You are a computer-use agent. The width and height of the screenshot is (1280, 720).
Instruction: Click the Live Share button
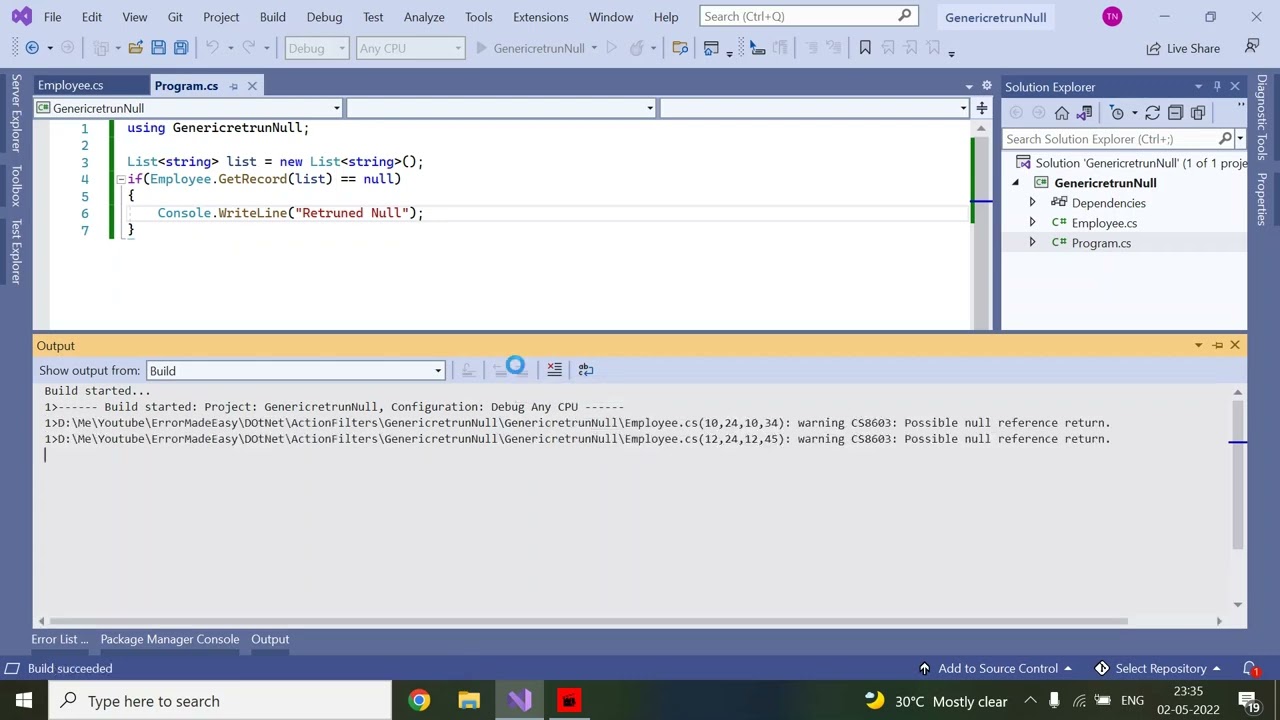(1183, 48)
